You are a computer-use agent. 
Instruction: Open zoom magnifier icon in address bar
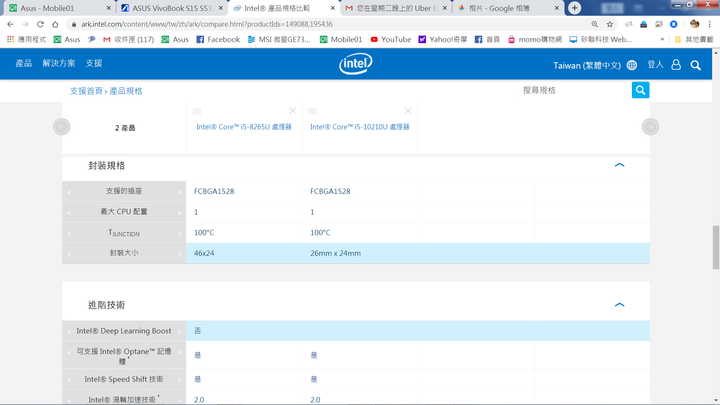click(595, 24)
